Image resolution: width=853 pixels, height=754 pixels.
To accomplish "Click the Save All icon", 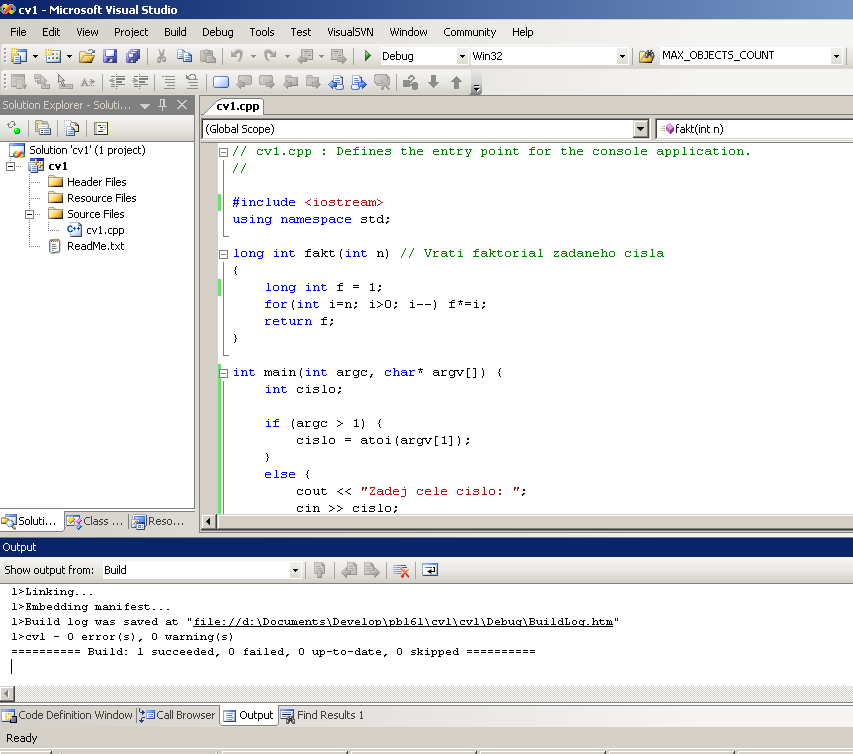I will pos(133,56).
